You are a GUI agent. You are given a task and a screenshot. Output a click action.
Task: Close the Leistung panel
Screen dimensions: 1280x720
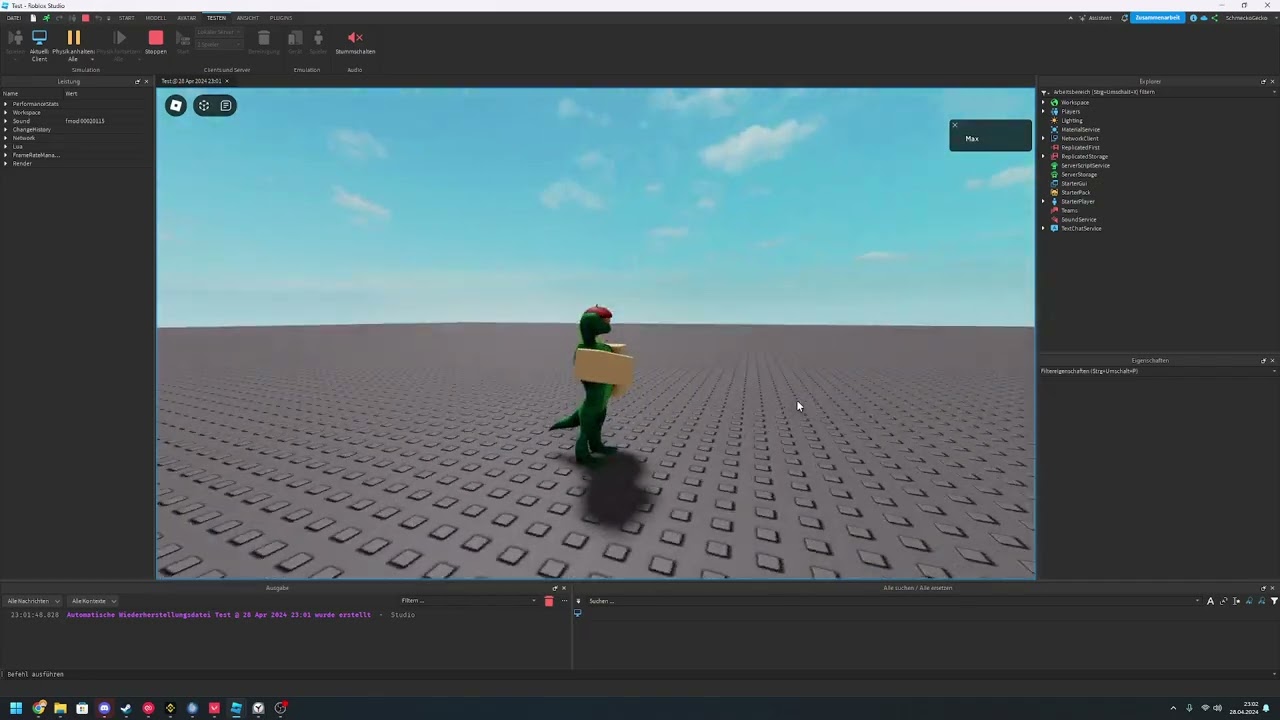[146, 82]
